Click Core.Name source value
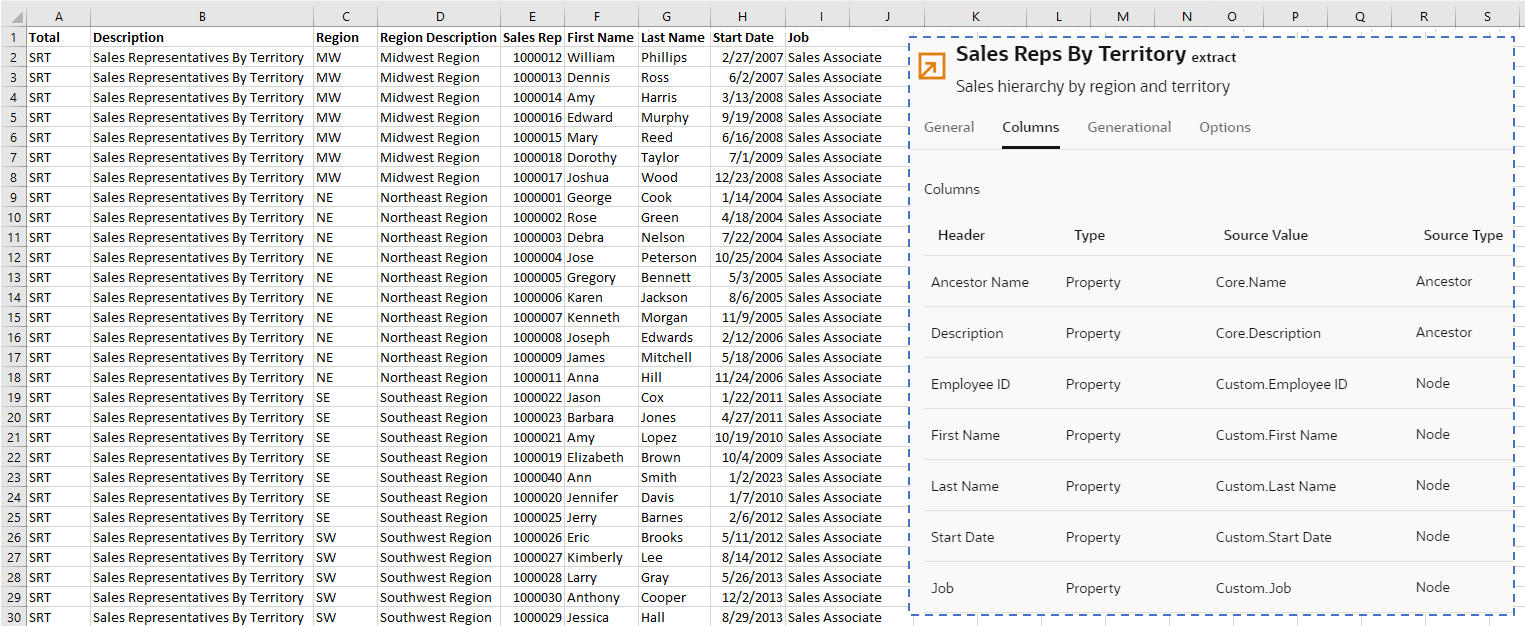The width and height of the screenshot is (1525, 626). [x=1251, y=282]
